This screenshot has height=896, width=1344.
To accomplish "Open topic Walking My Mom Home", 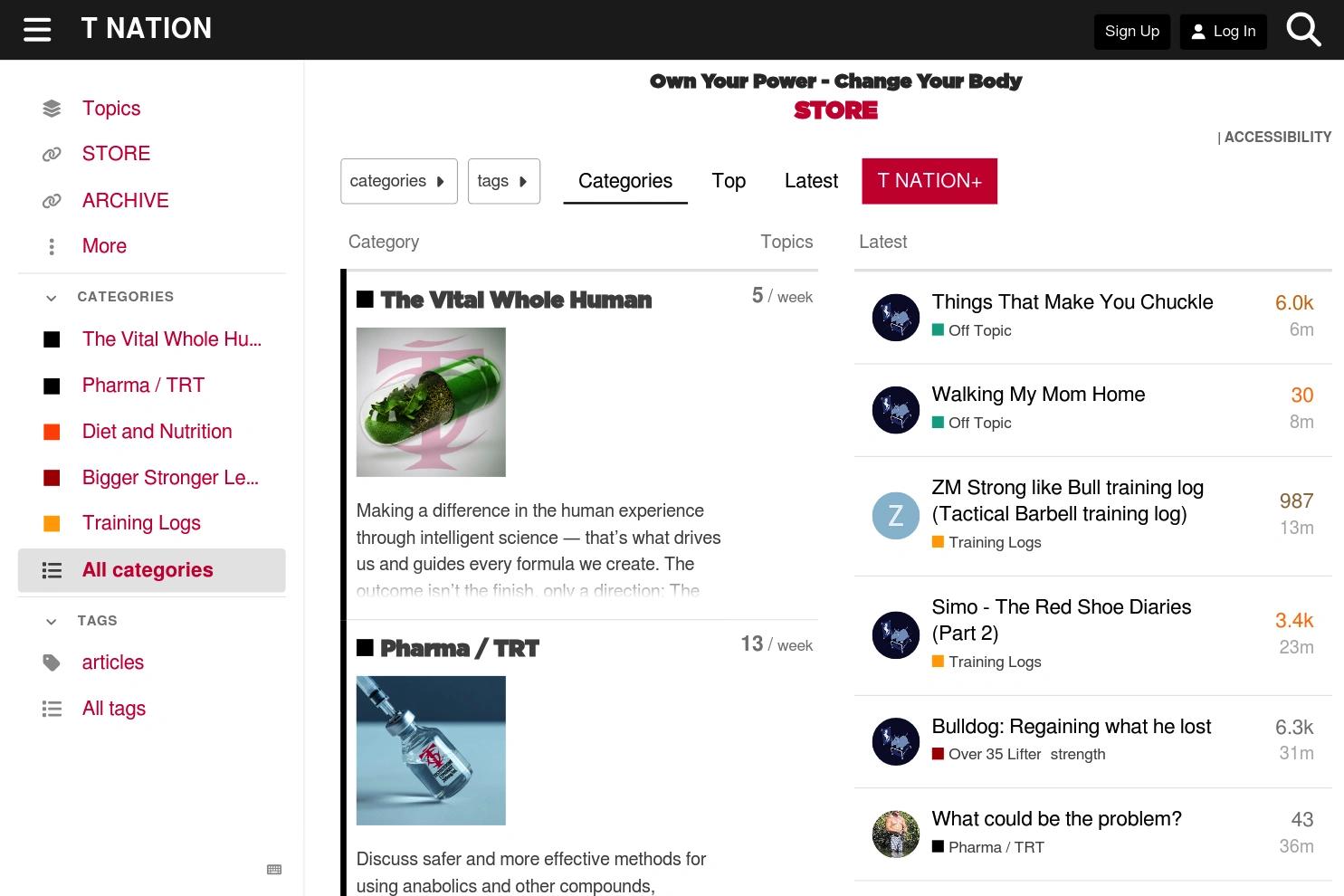I will point(1038,395).
